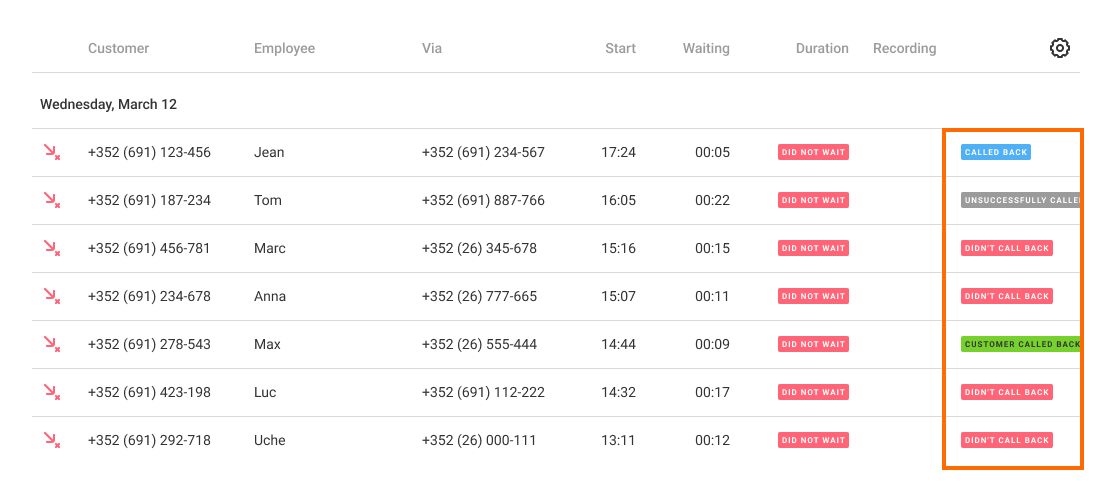Screen dimensions: 1112x504
Task: Click missed call icon in Uche's row
Action: (51, 440)
